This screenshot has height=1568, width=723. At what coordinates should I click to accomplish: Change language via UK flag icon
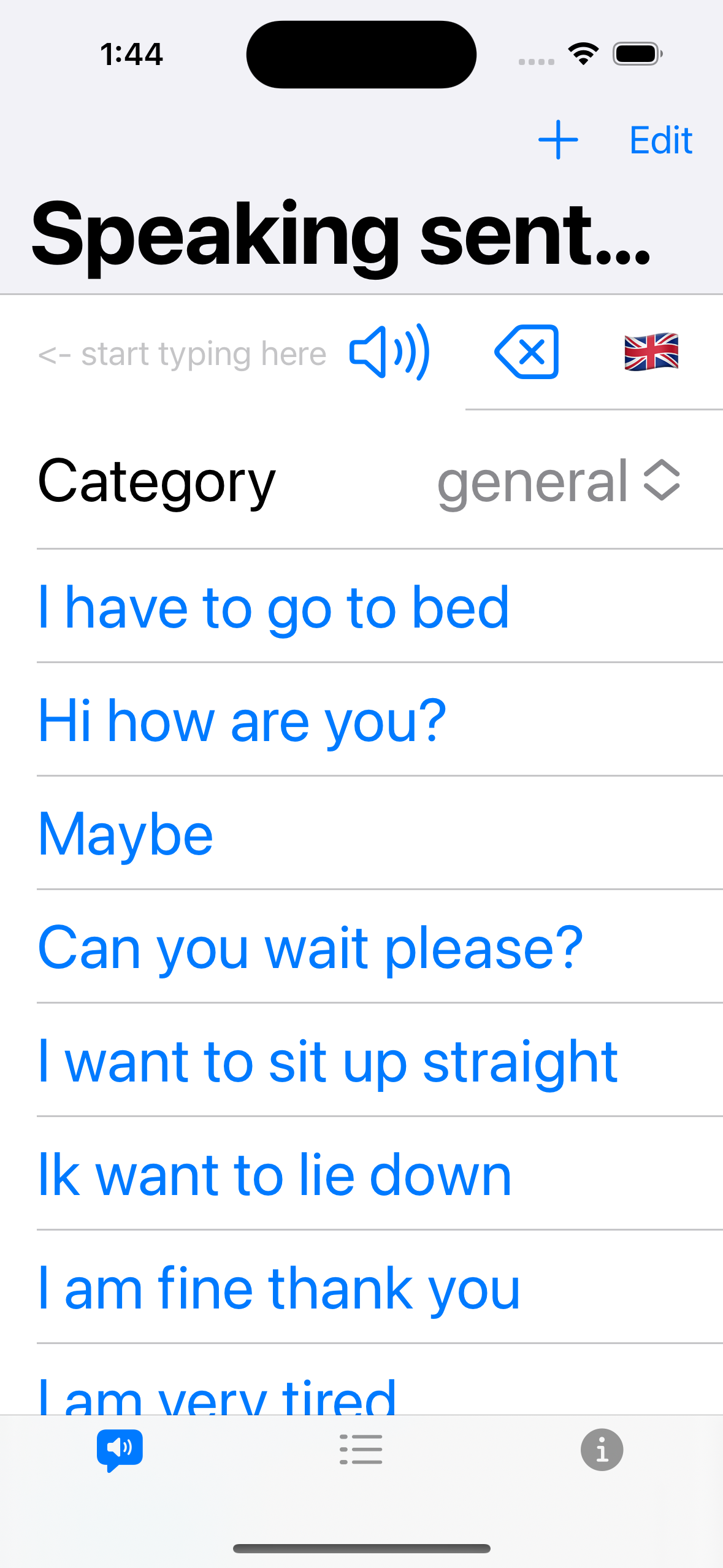(651, 352)
